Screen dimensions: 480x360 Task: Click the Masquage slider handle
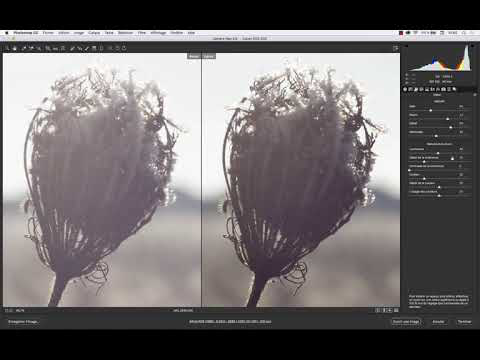tap(436, 136)
